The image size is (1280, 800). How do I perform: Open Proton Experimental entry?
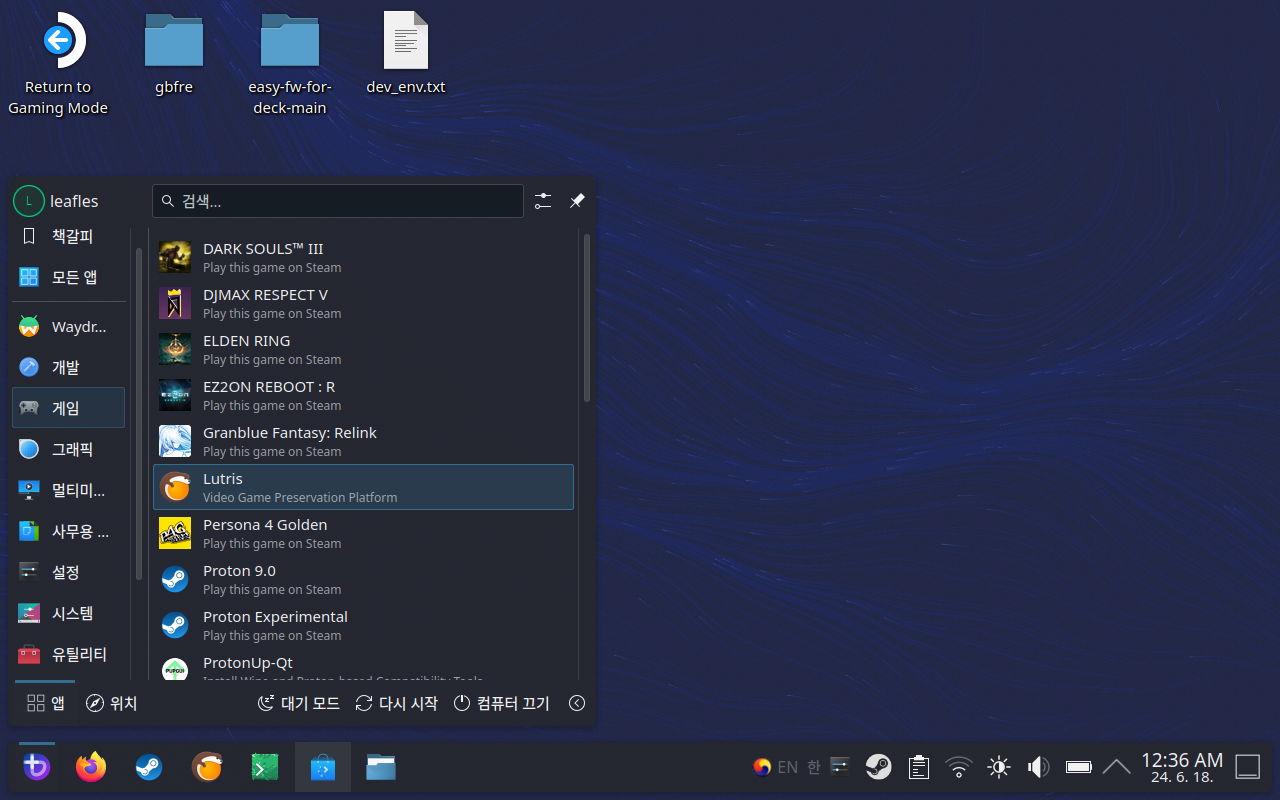(363, 625)
